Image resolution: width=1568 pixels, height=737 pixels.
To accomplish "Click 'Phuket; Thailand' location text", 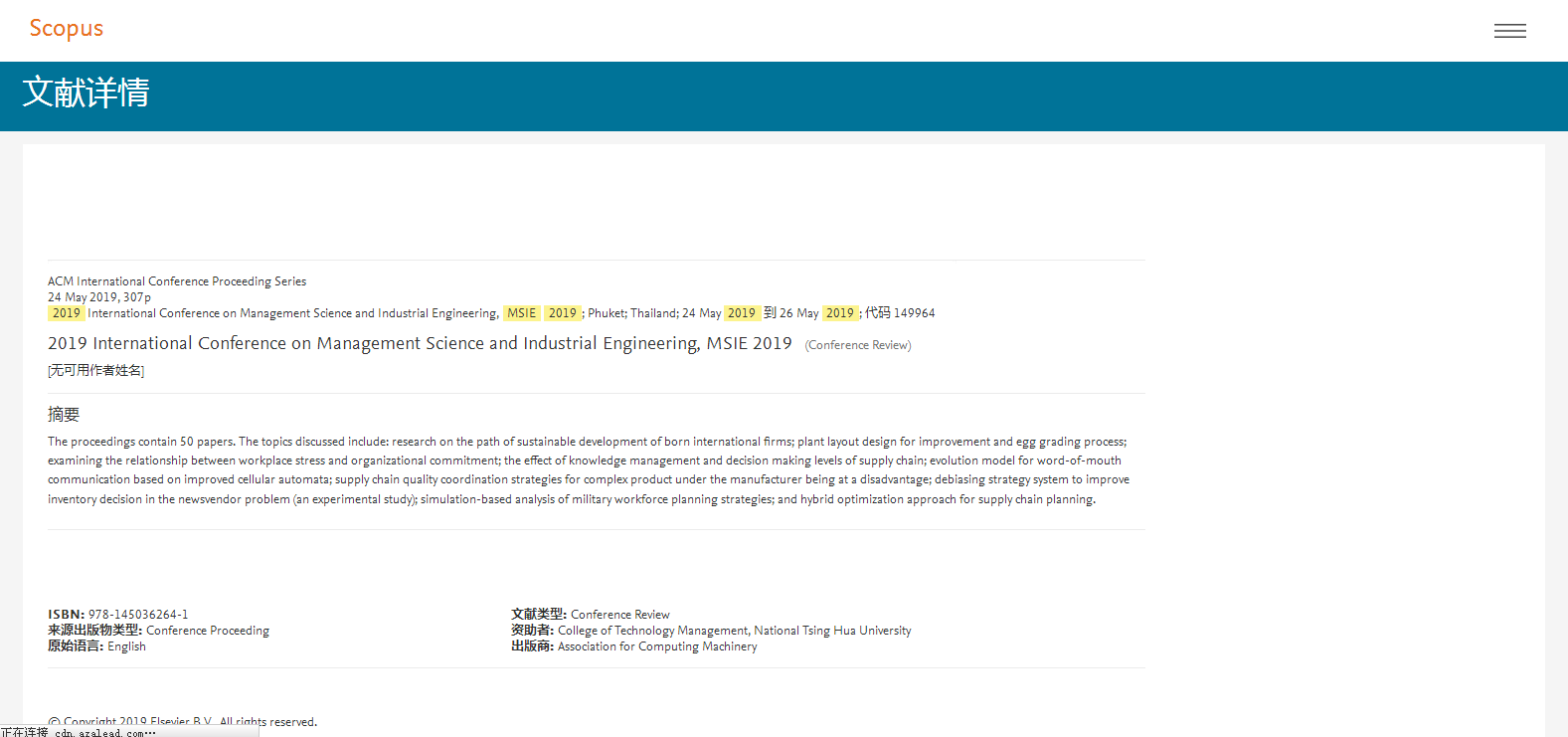I will click(x=632, y=313).
